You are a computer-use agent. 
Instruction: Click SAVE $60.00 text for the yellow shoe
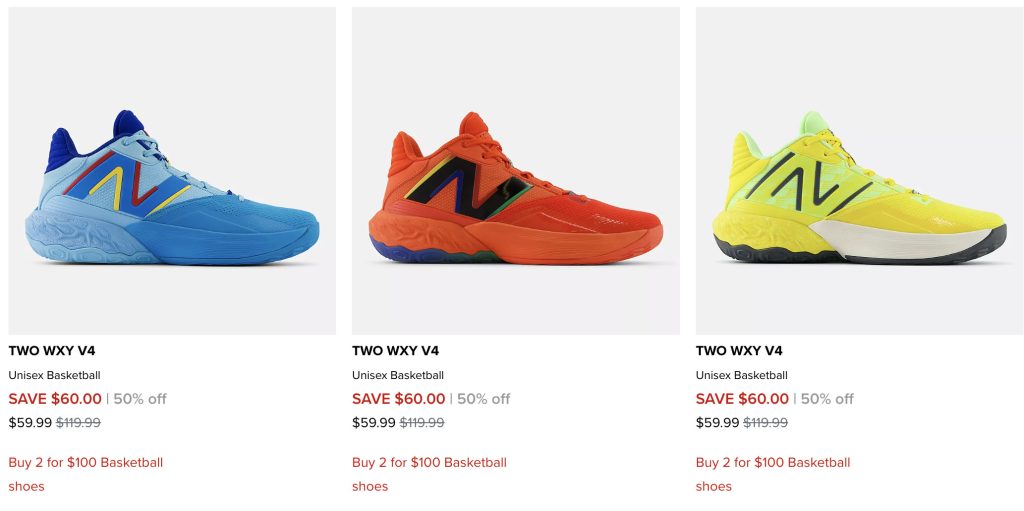pyautogui.click(x=743, y=399)
